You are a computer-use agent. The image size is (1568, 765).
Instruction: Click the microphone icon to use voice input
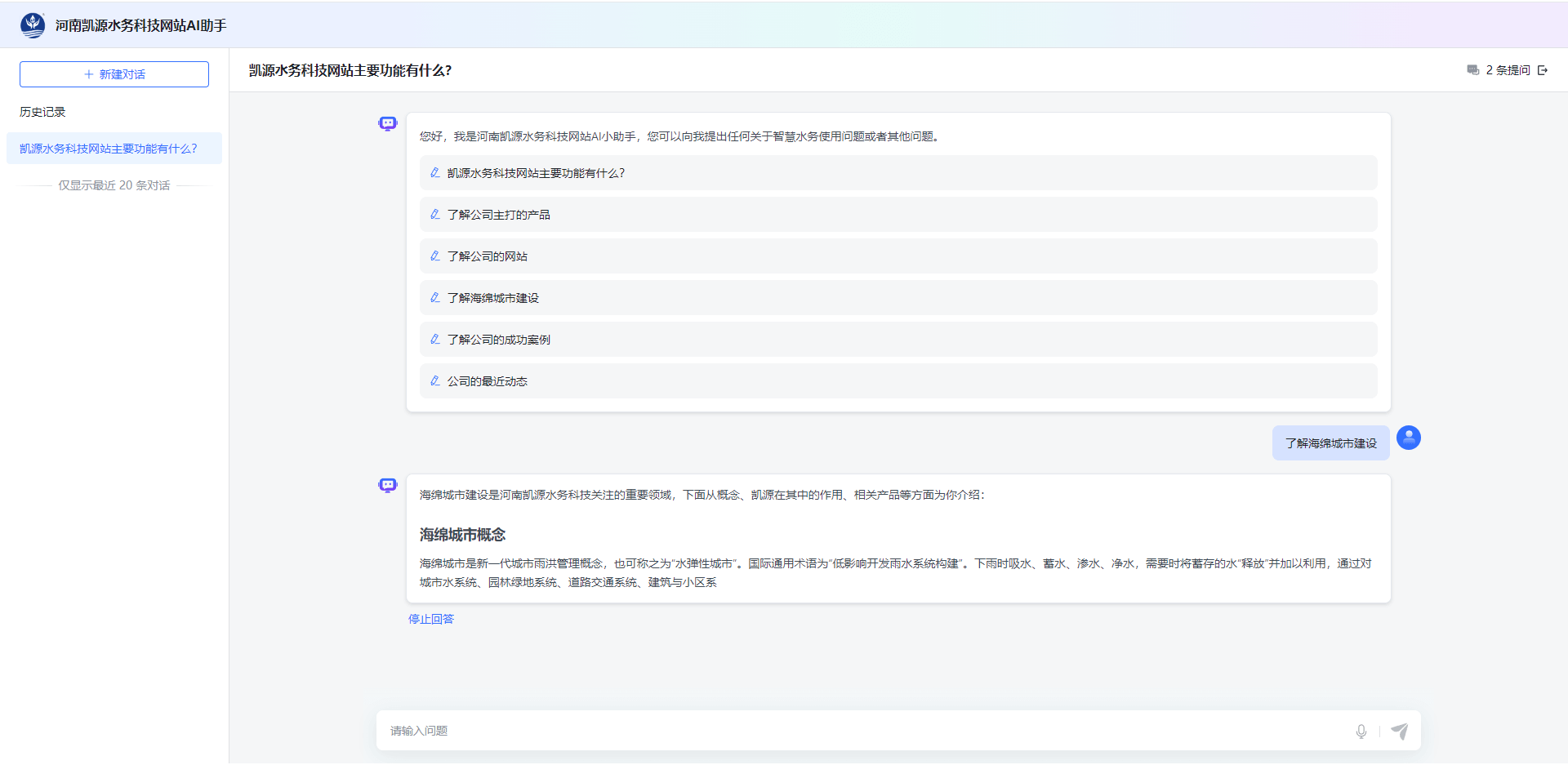[x=1361, y=731]
